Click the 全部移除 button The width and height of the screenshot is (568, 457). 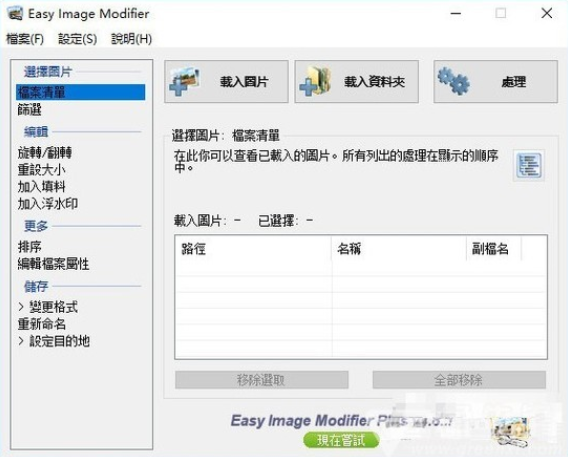459,380
